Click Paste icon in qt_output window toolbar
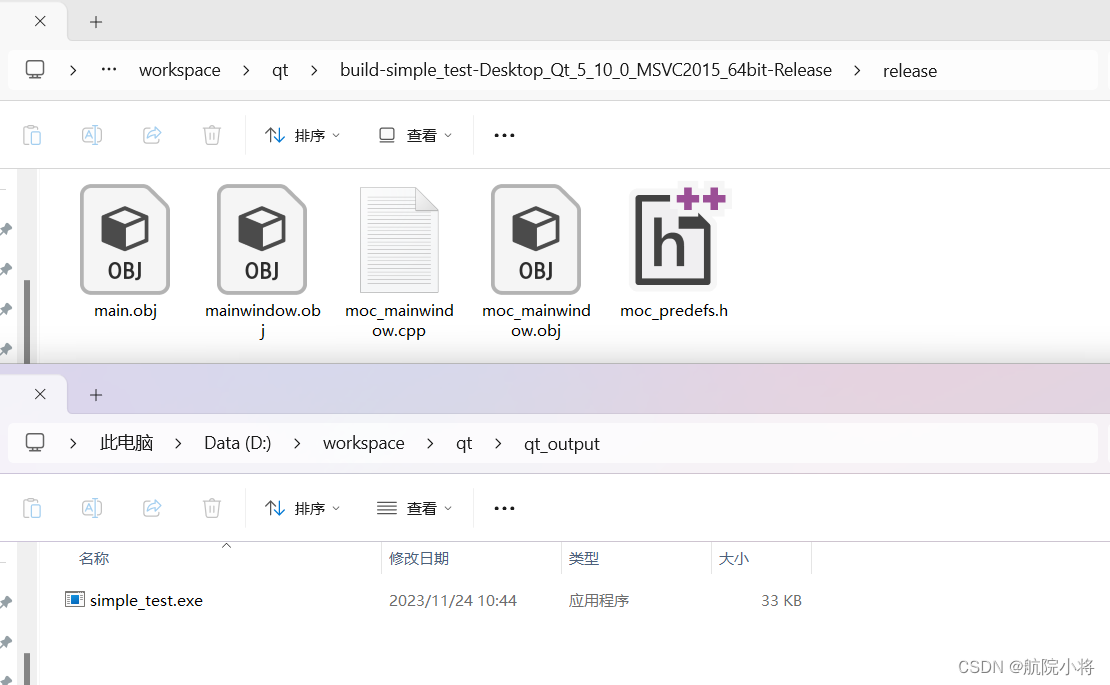This screenshot has height=685, width=1110. (32, 508)
